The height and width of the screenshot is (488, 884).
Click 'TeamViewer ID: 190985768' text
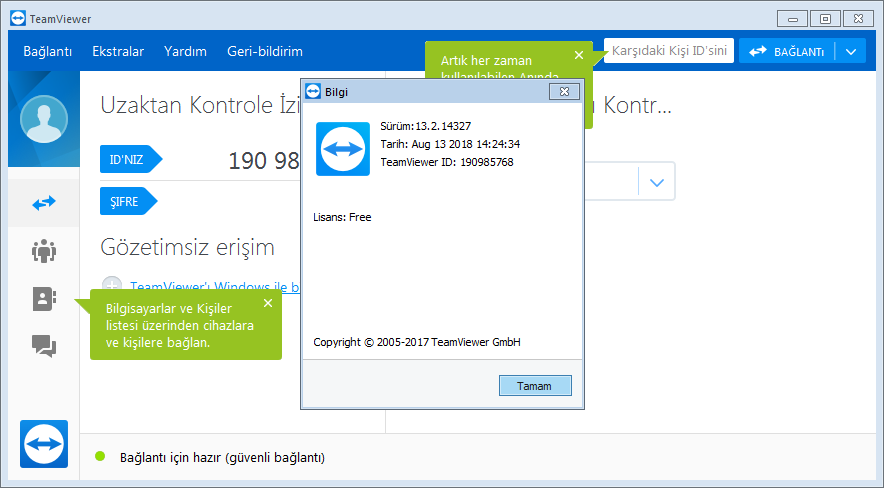[x=447, y=162]
